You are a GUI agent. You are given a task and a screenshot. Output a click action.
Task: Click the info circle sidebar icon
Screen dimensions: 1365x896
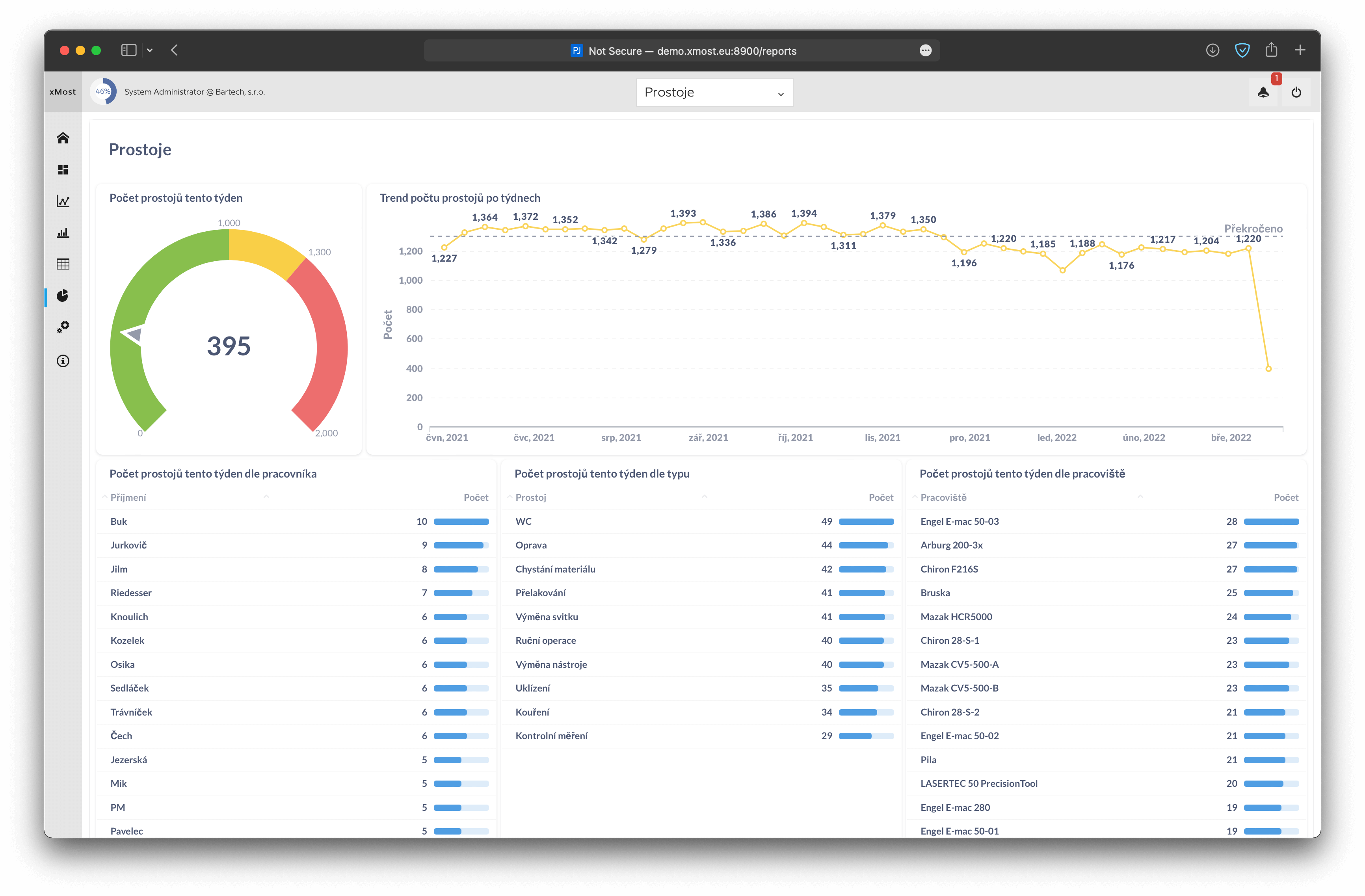pyautogui.click(x=63, y=361)
